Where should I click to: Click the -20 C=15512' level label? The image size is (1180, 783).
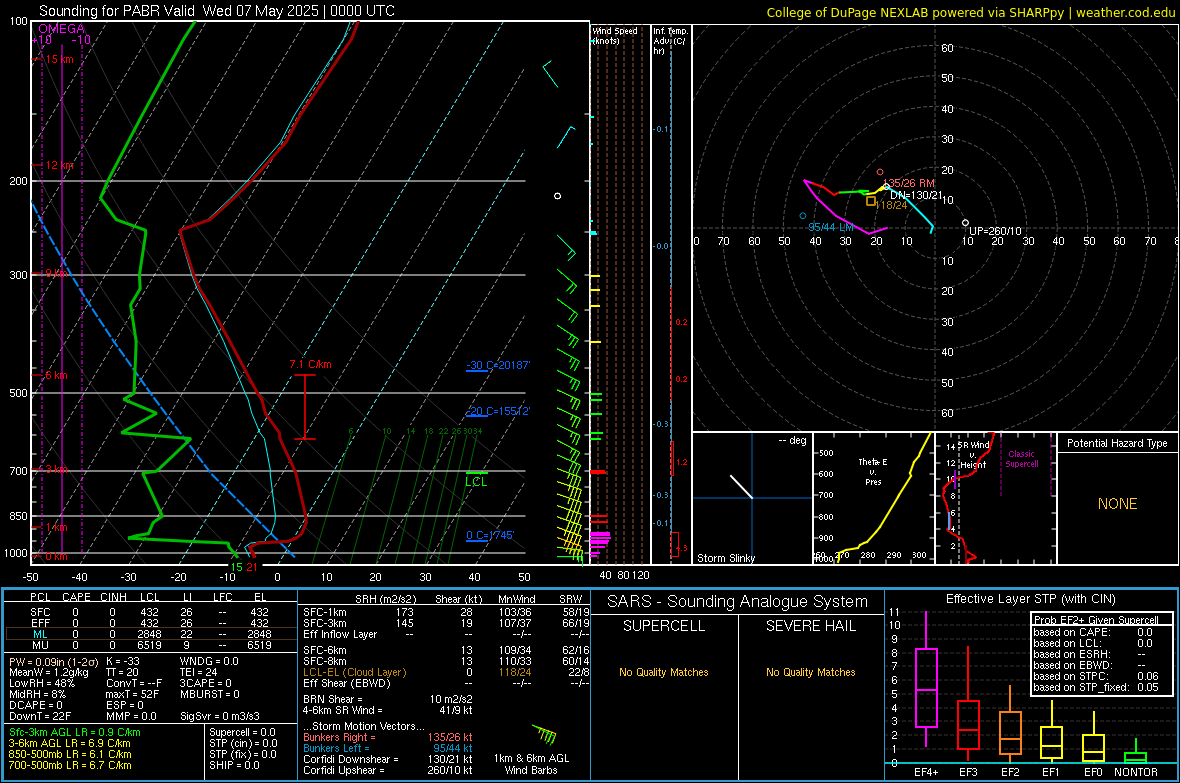(x=498, y=411)
